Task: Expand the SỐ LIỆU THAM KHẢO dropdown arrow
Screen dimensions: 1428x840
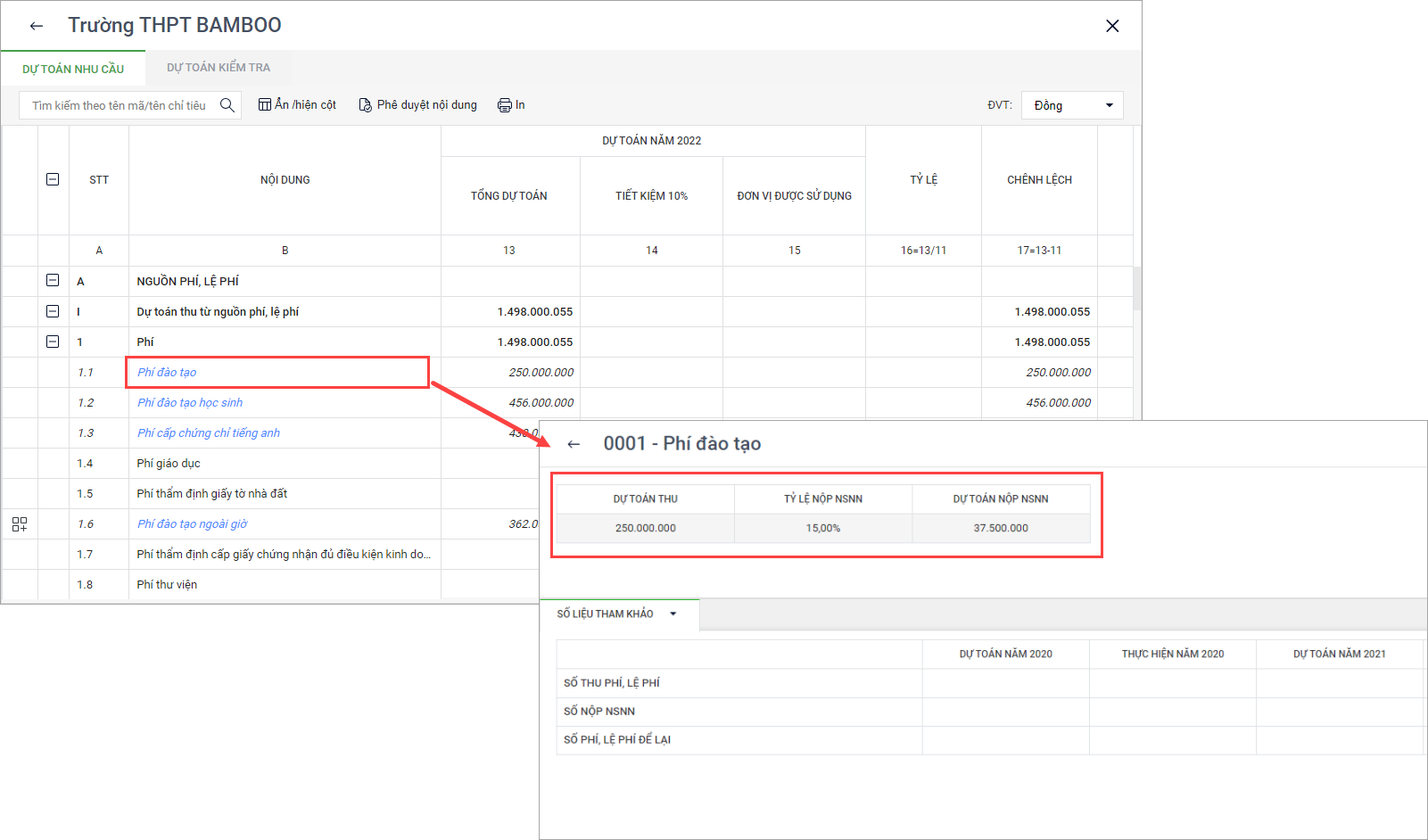Action: point(673,614)
